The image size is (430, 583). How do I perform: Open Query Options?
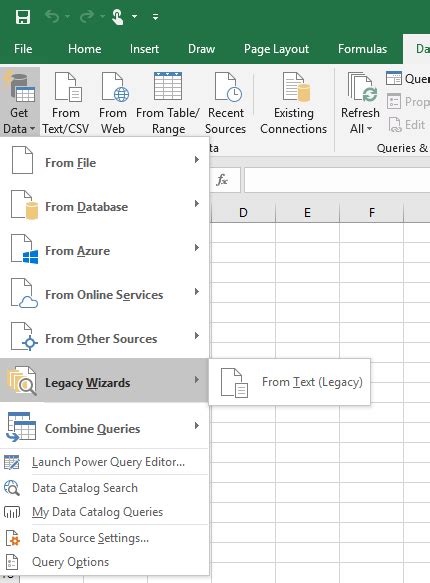104,562
